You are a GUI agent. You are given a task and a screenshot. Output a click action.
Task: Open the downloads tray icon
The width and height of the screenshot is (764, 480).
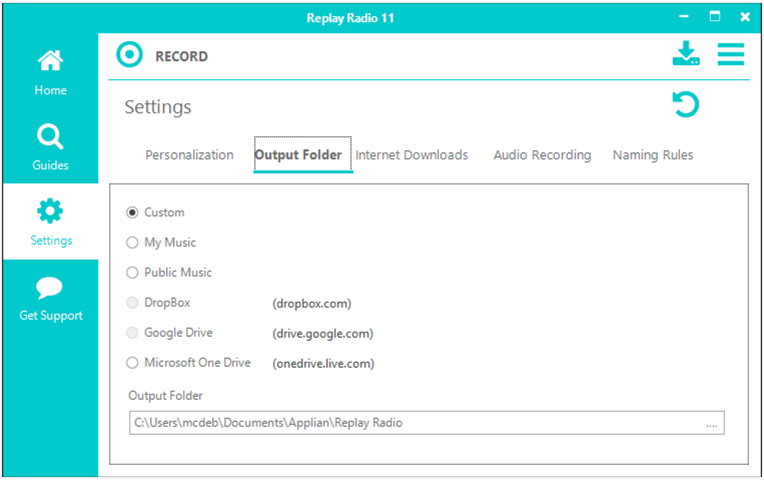[686, 53]
